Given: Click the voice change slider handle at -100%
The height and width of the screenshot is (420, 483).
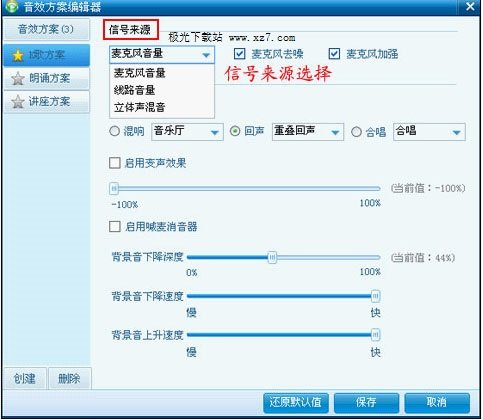Looking at the screenshot, I should (x=114, y=189).
